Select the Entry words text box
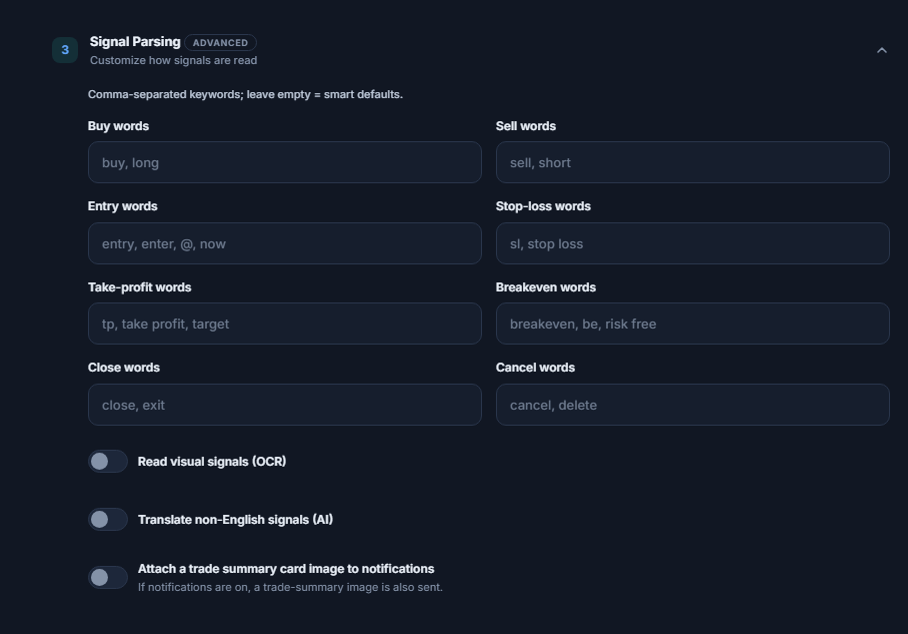 (284, 244)
